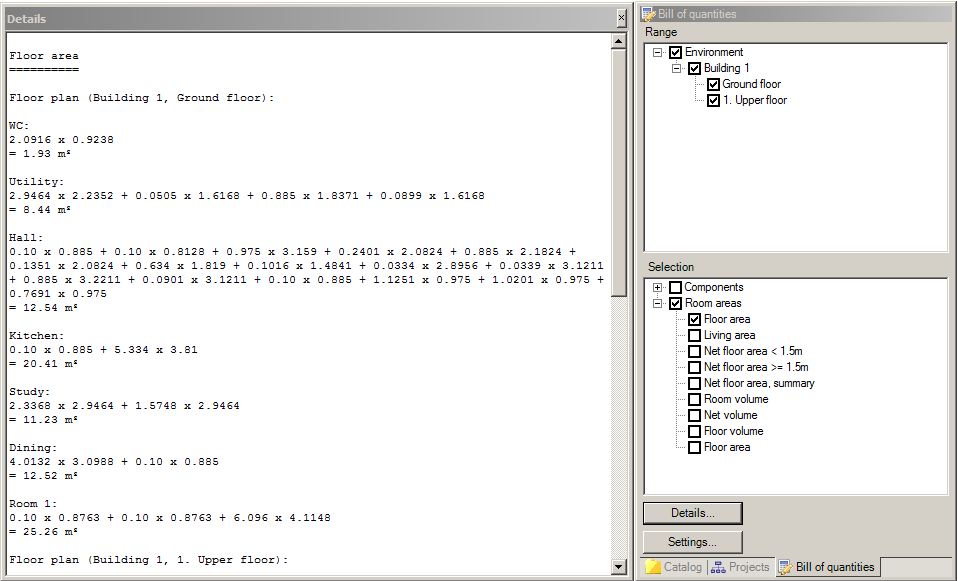Click the Catalog tab folder icon

(653, 568)
